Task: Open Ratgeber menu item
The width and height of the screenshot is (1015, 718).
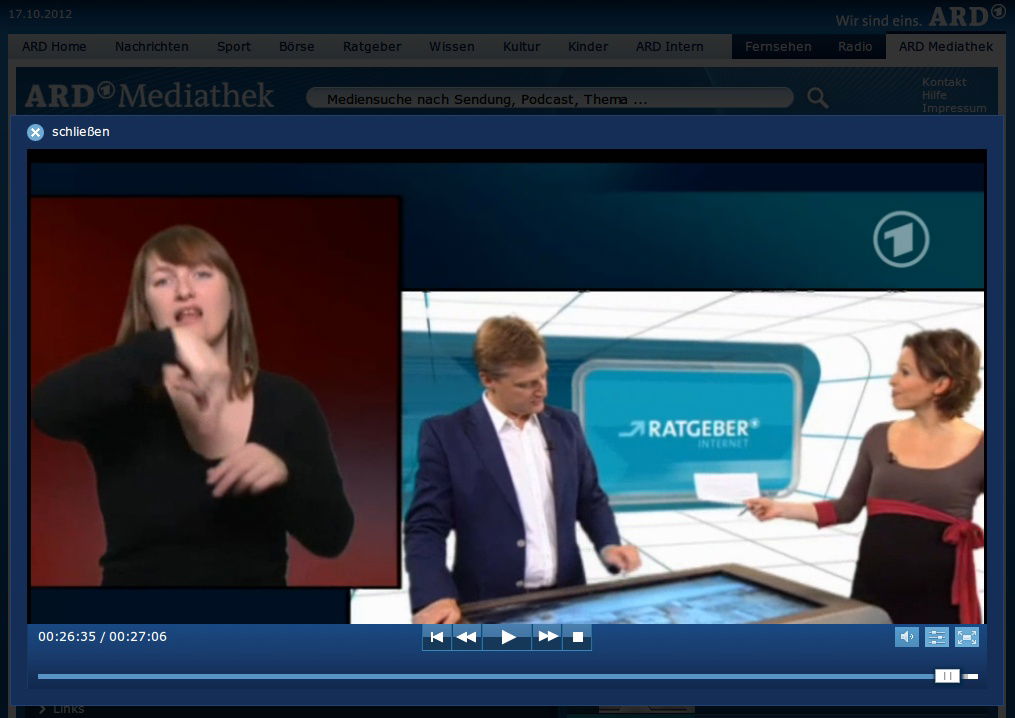Action: (x=372, y=47)
